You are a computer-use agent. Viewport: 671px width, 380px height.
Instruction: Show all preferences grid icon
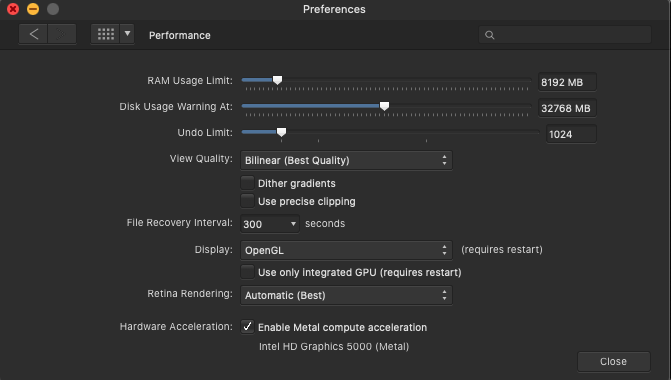[106, 34]
